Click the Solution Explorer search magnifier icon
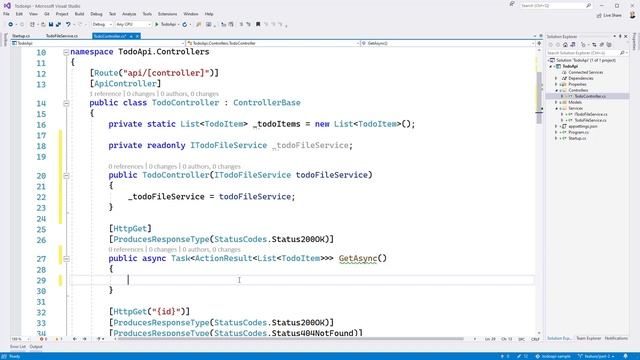This screenshot has width=640, height=360. [622, 53]
